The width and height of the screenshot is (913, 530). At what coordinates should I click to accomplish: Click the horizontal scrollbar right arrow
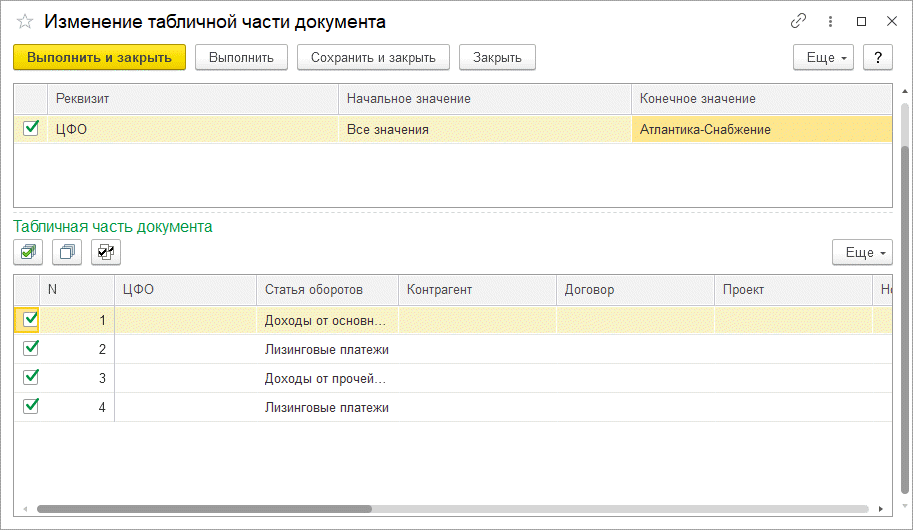click(x=879, y=509)
